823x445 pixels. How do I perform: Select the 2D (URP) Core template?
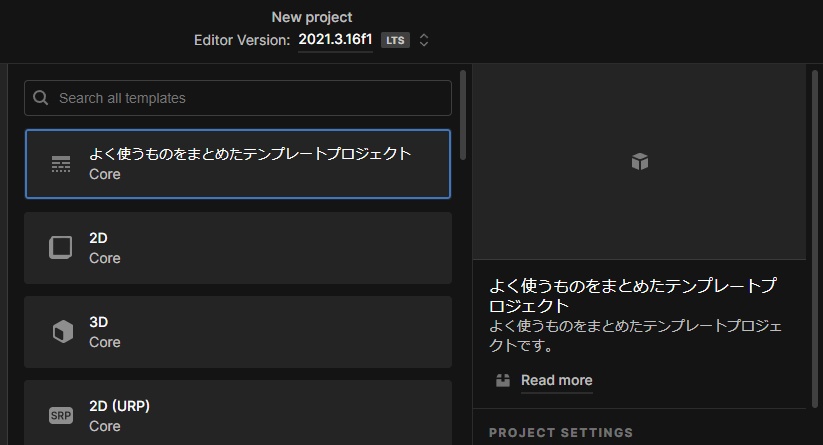238,412
